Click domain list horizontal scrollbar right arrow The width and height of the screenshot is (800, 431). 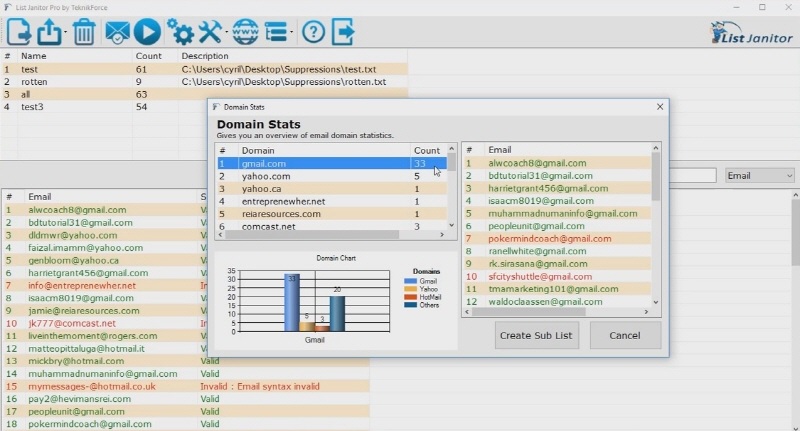tap(442, 235)
